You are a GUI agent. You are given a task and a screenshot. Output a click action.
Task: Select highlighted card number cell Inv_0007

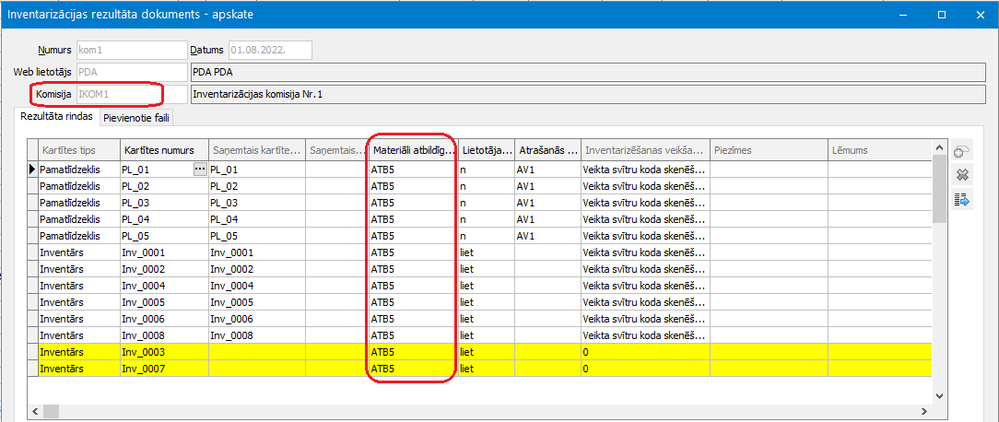164,368
